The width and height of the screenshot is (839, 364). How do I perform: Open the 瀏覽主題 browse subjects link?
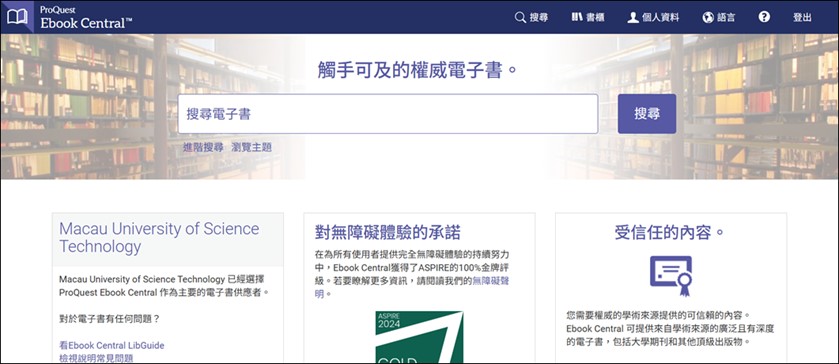tap(251, 147)
